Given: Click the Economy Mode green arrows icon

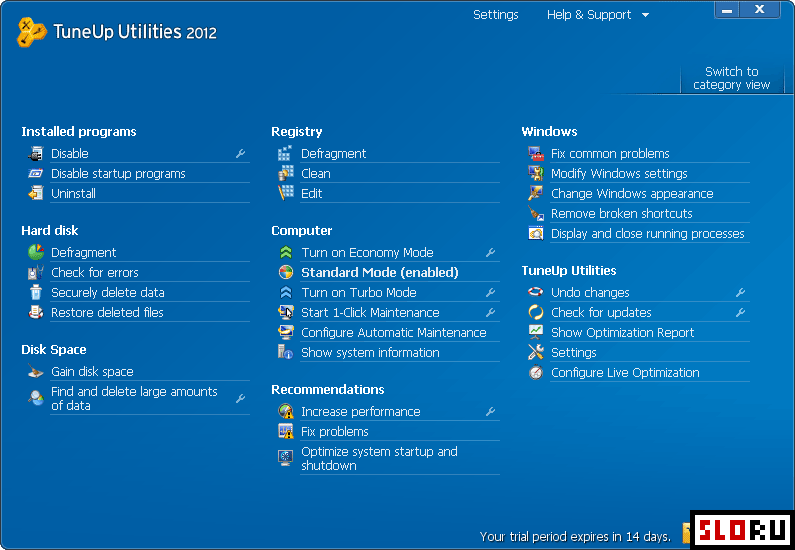Looking at the screenshot, I should (286, 252).
